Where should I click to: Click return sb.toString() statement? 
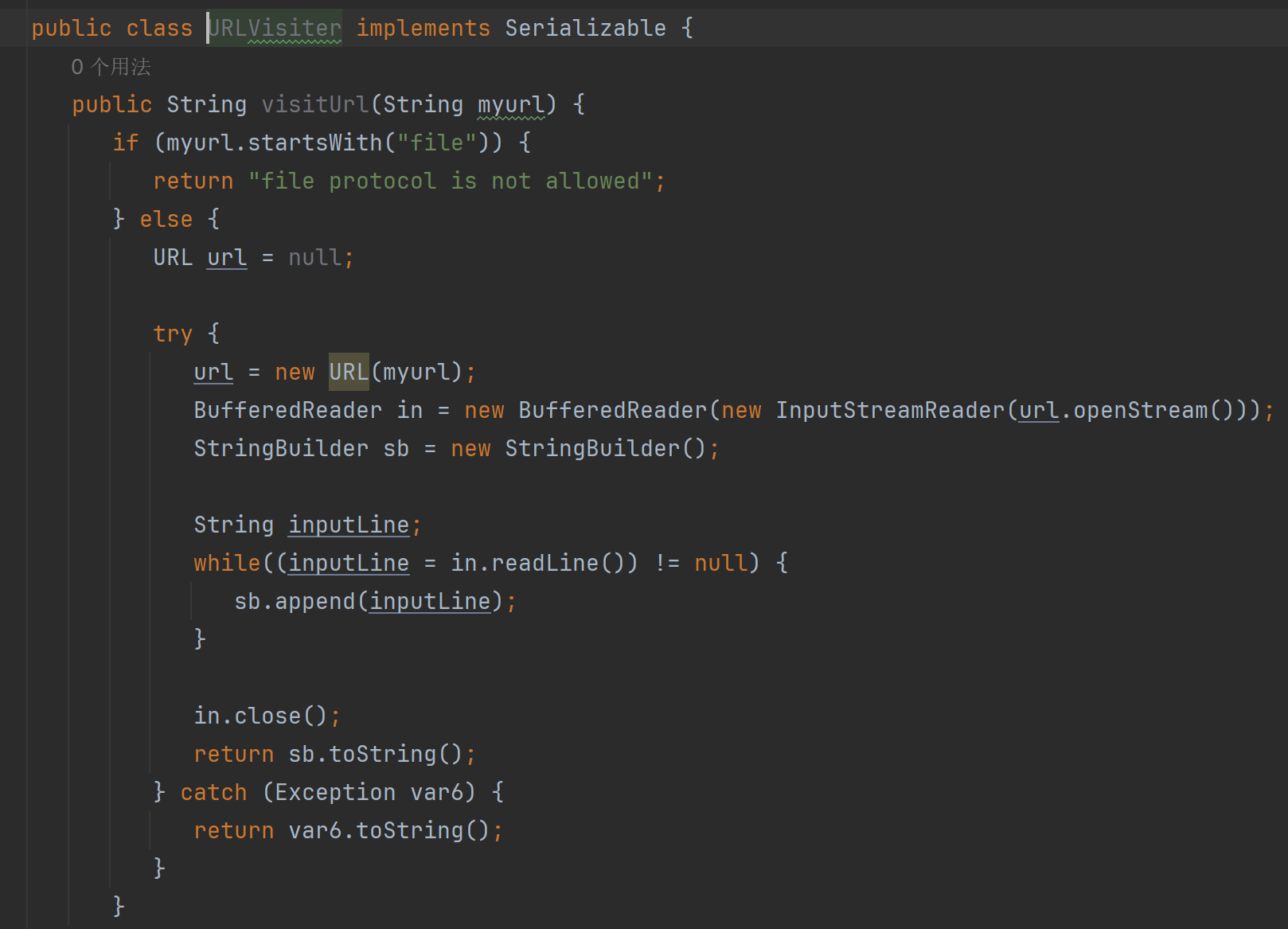(335, 754)
